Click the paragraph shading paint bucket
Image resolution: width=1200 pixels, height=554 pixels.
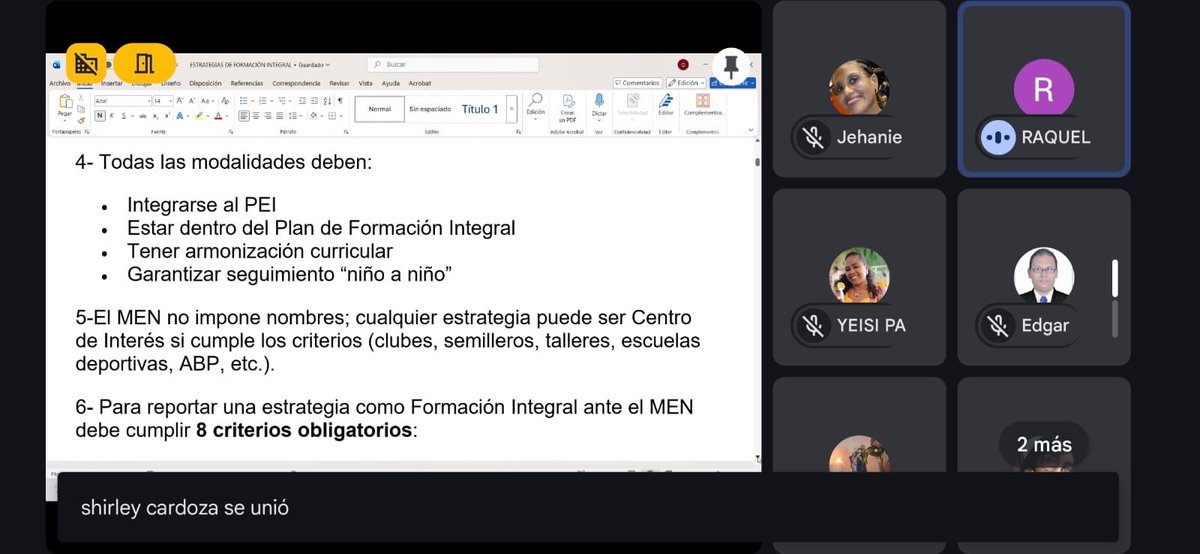coord(313,116)
